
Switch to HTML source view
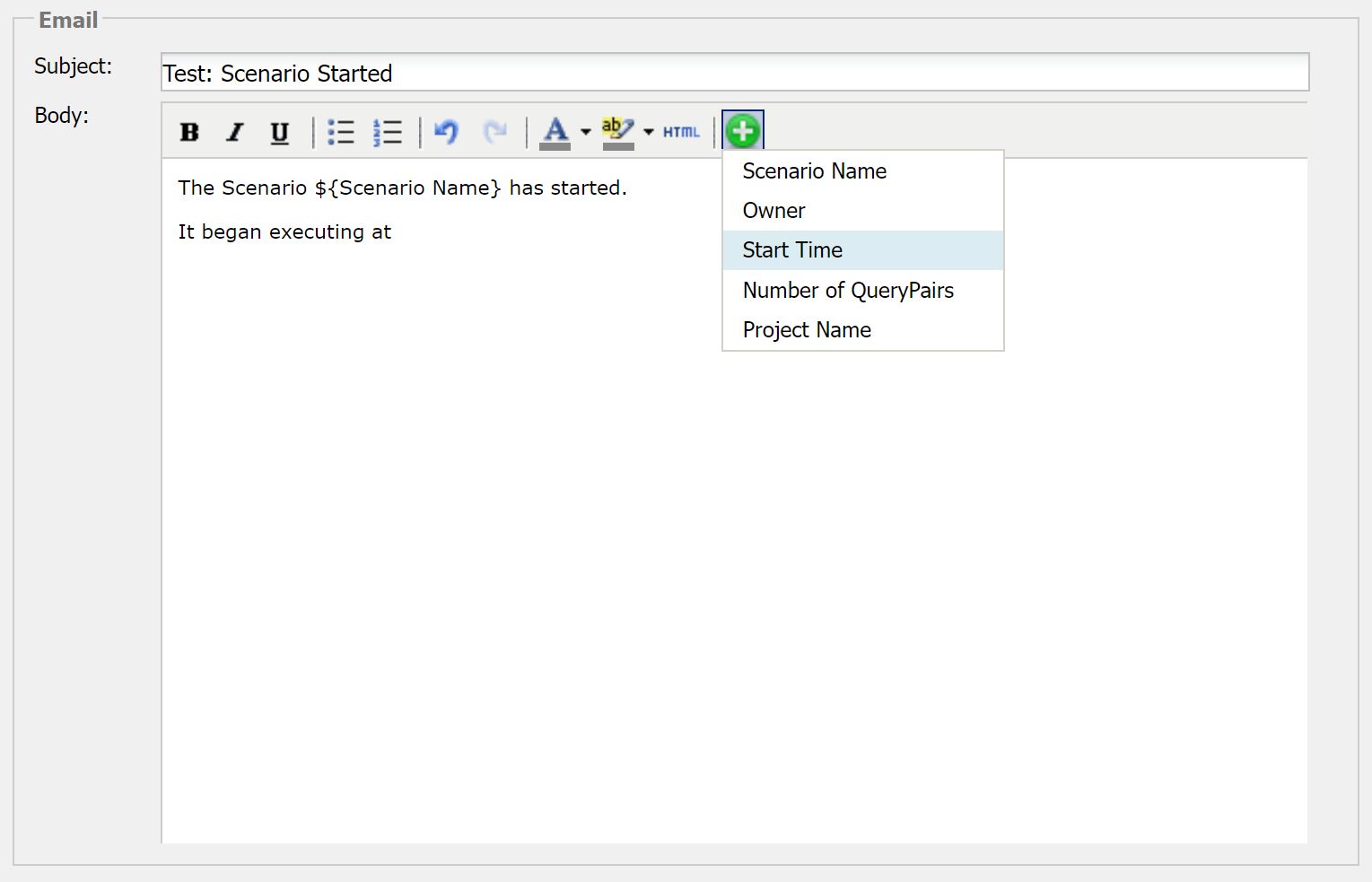(681, 132)
